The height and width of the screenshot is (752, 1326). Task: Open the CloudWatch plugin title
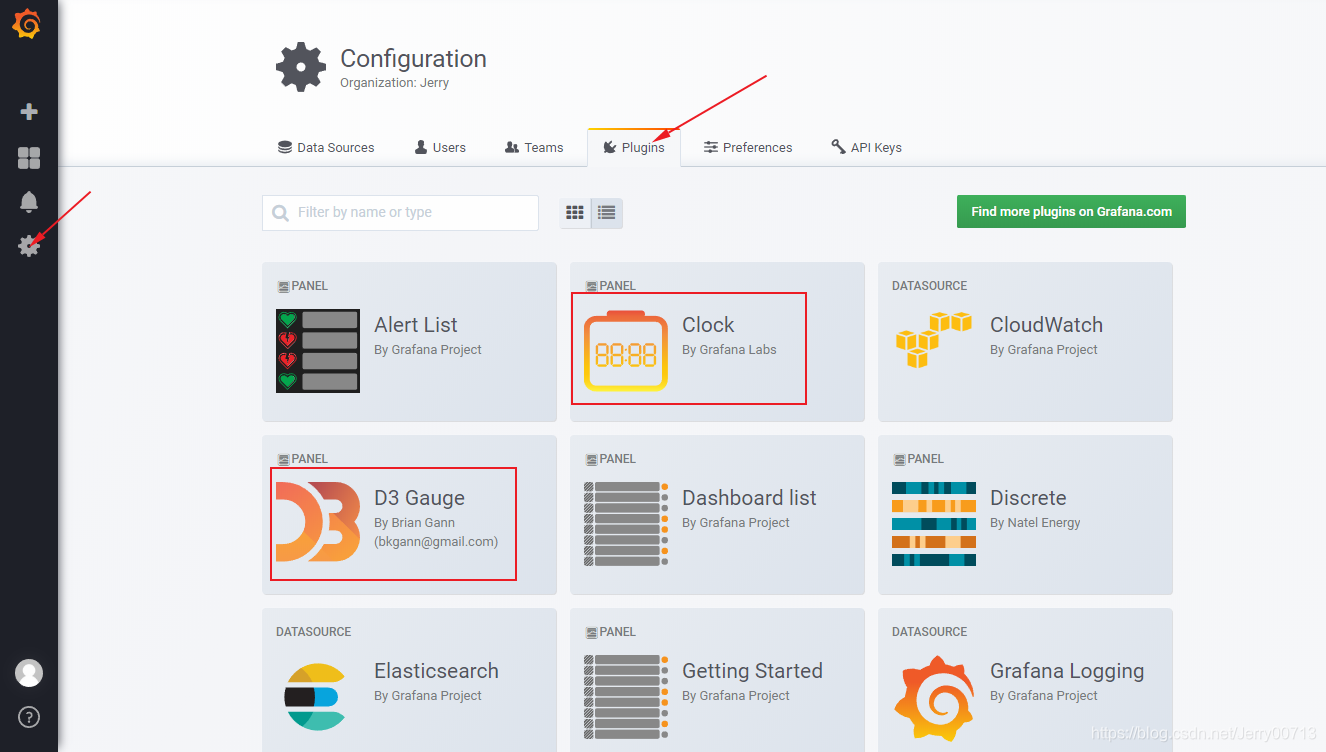coord(1046,325)
